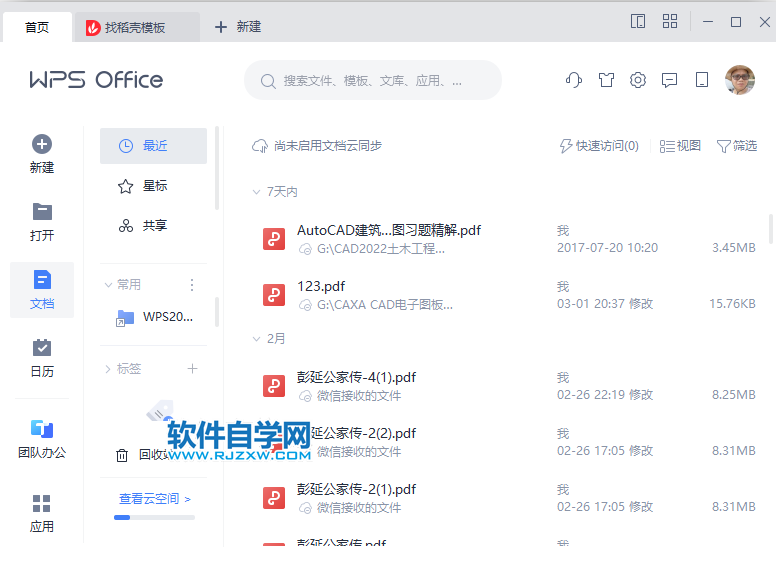776x561 pixels.
Task: Click the file list vertical scrollbar
Action: [771, 229]
